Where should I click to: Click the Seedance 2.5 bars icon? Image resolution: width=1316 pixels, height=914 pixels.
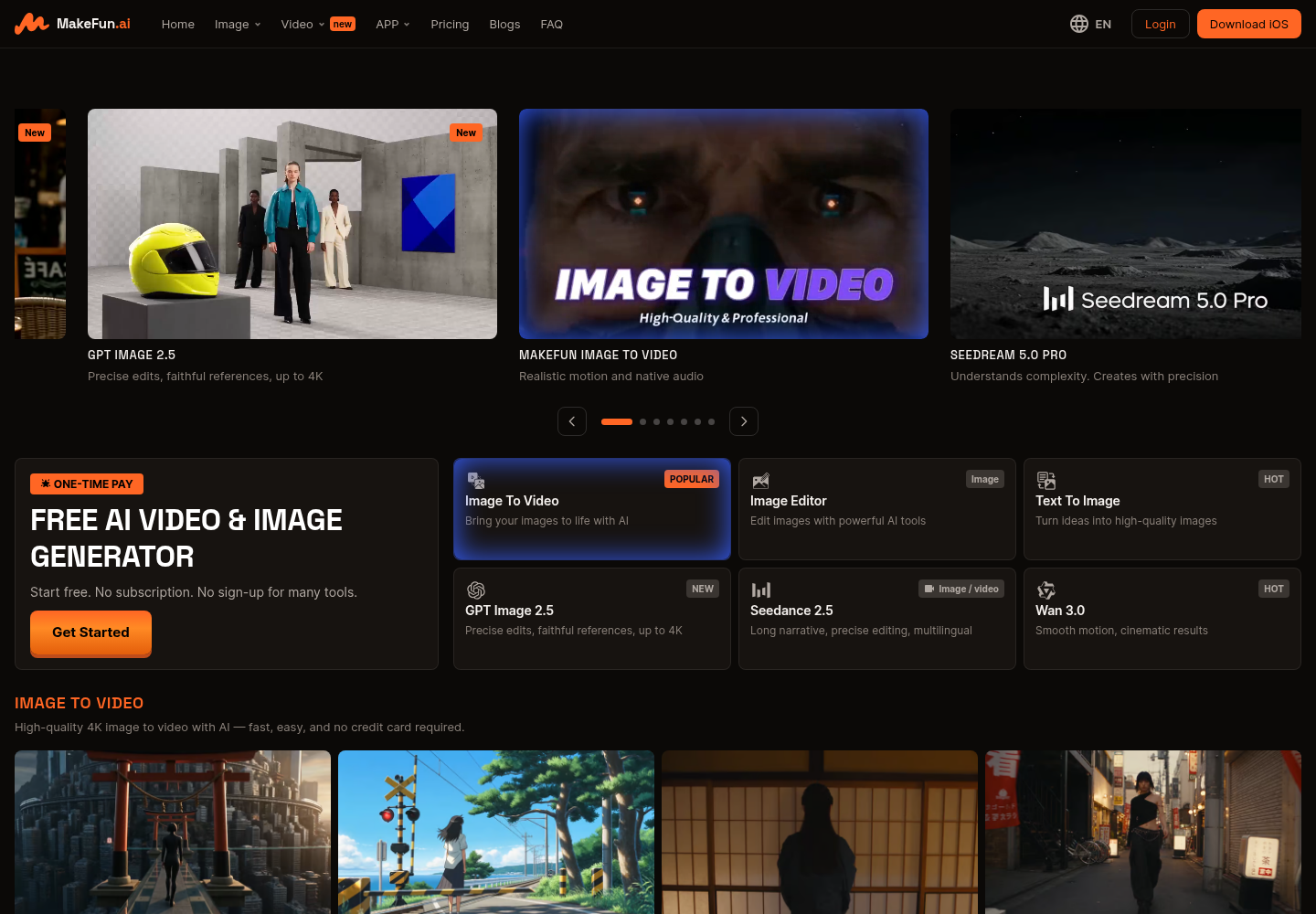(761, 590)
